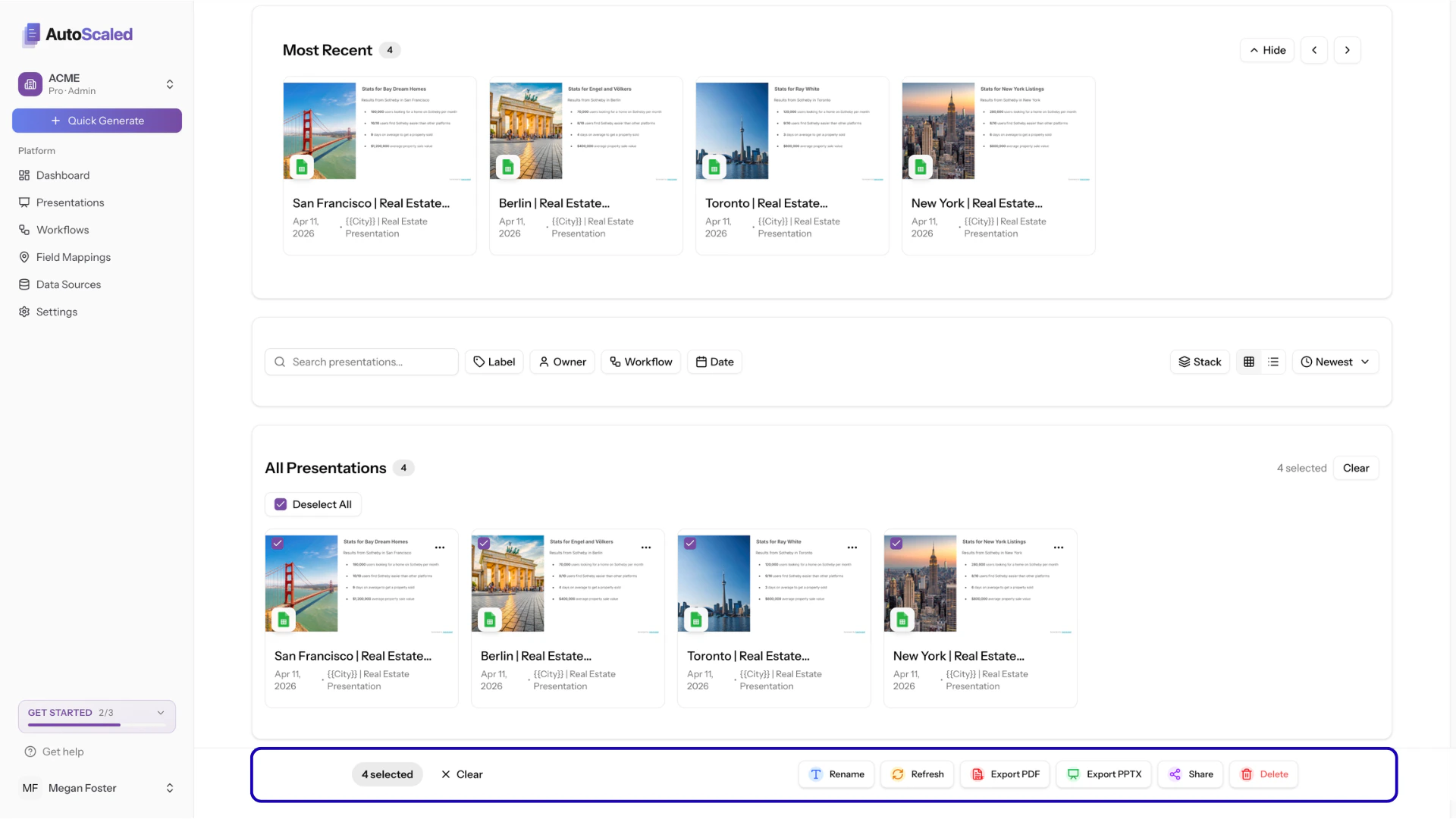Viewport: 1456px width, 819px height.
Task: Delete the selected presentations
Action: [x=1263, y=774]
